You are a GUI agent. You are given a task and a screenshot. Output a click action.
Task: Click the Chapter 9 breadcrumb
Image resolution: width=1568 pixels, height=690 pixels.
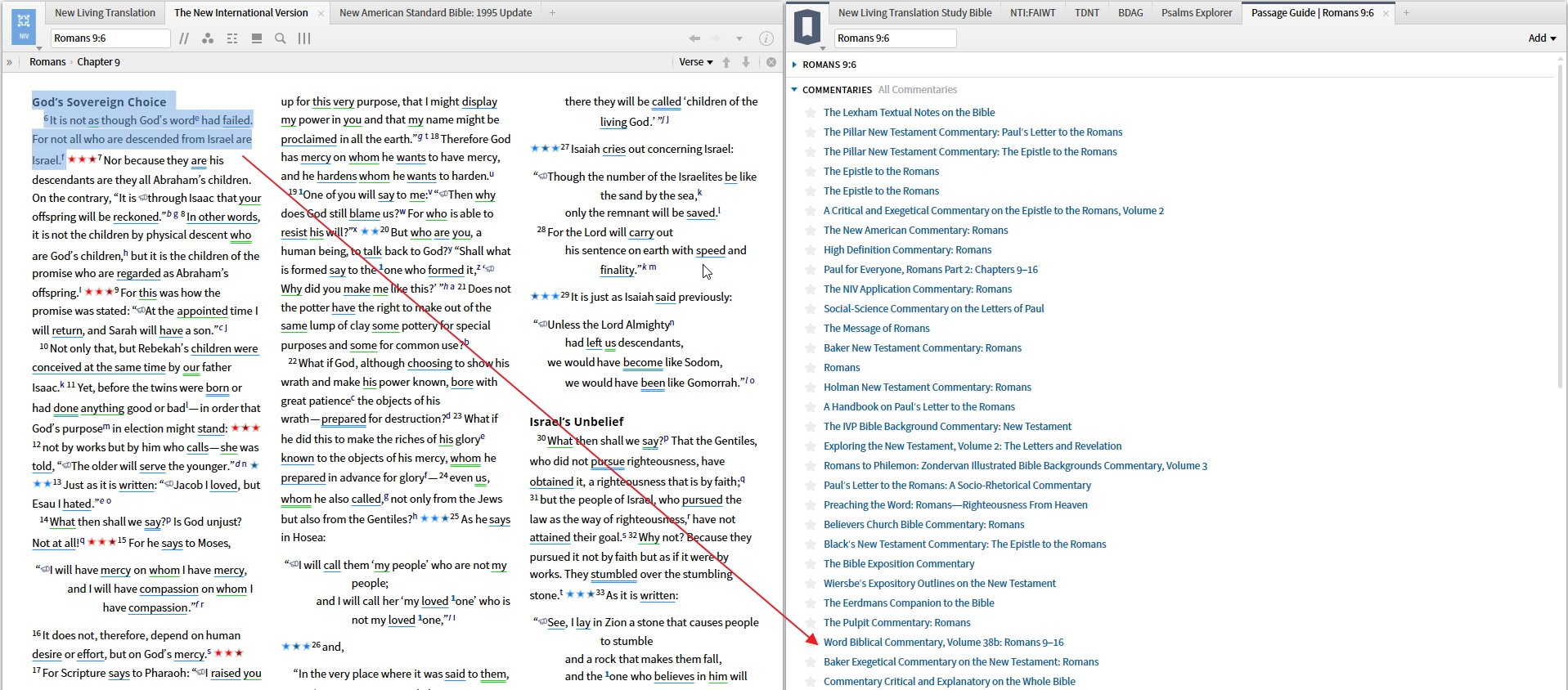coord(98,62)
